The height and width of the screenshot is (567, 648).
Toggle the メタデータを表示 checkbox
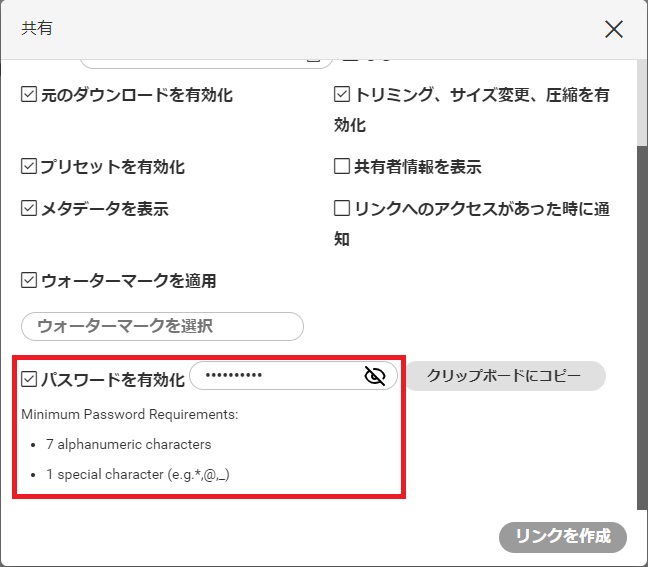click(x=29, y=209)
